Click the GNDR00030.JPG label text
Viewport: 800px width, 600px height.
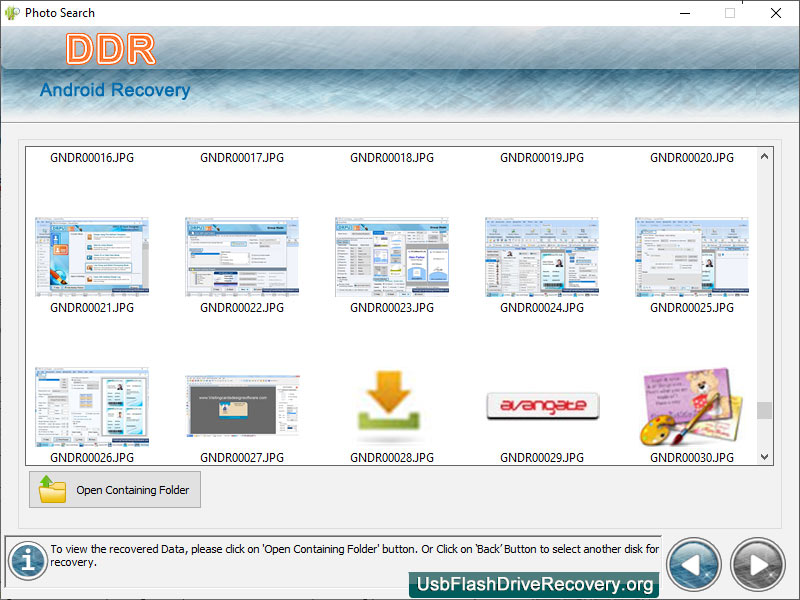pyautogui.click(x=692, y=458)
